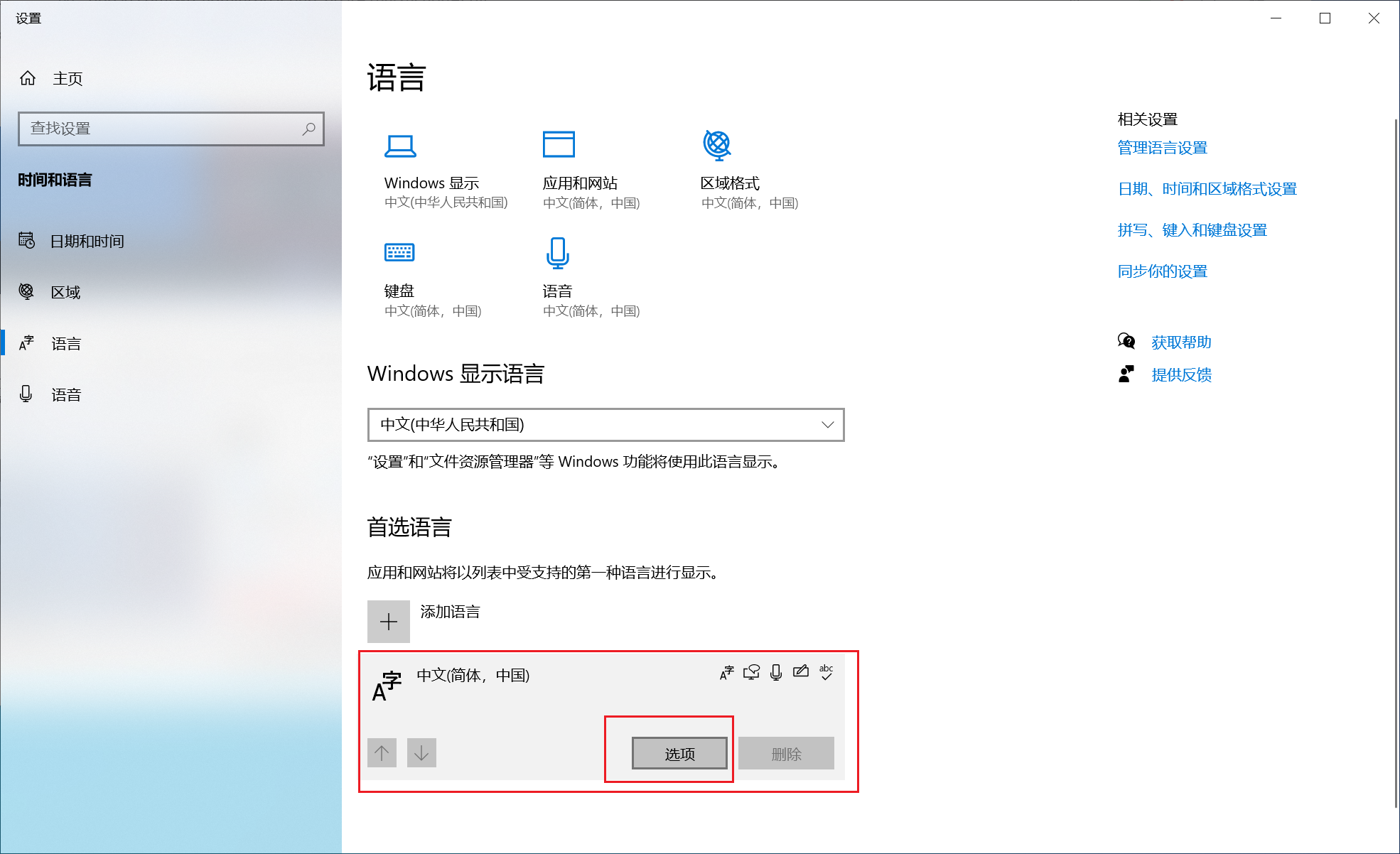Screen dimensions: 1400x854
Task: Open 管理语言设置 link
Action: pyautogui.click(x=1161, y=147)
